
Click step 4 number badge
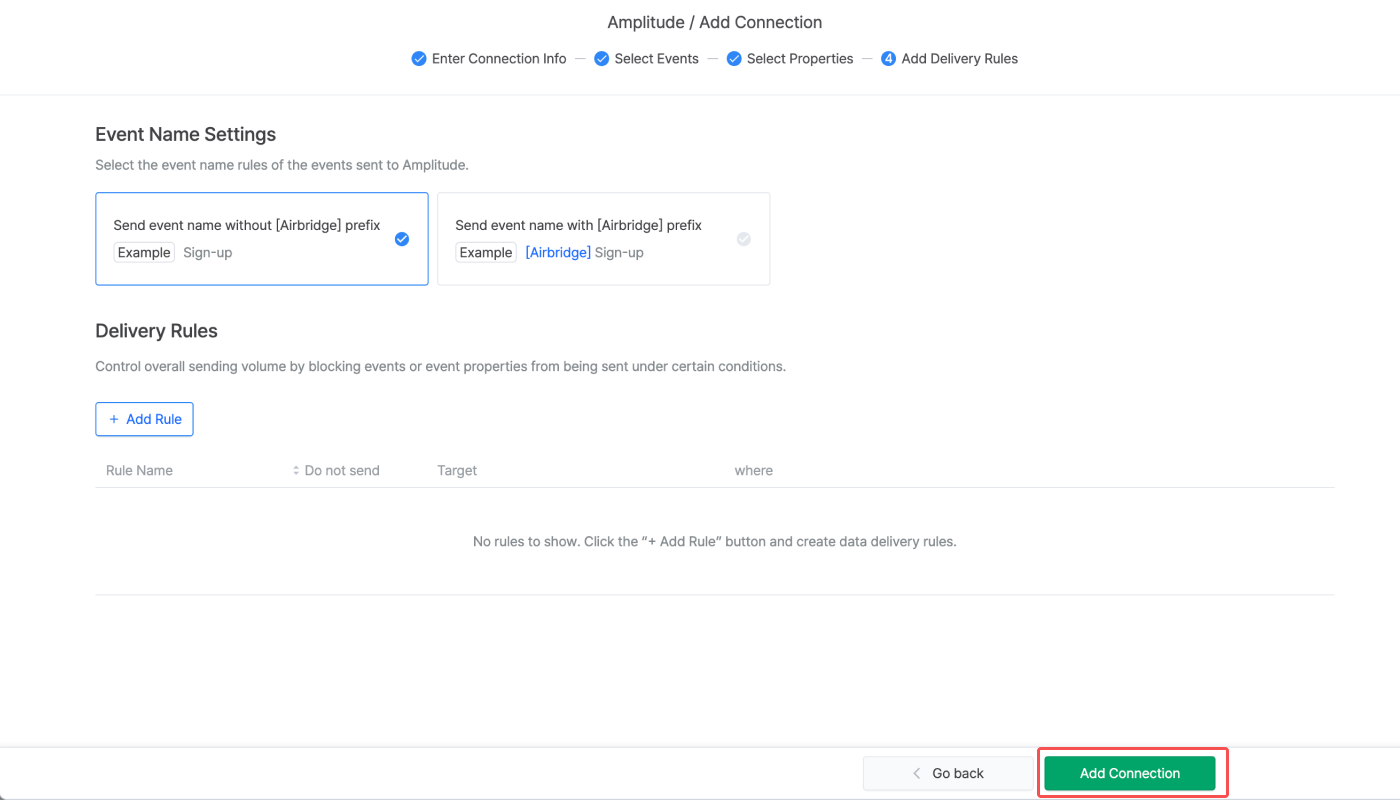pyautogui.click(x=888, y=59)
